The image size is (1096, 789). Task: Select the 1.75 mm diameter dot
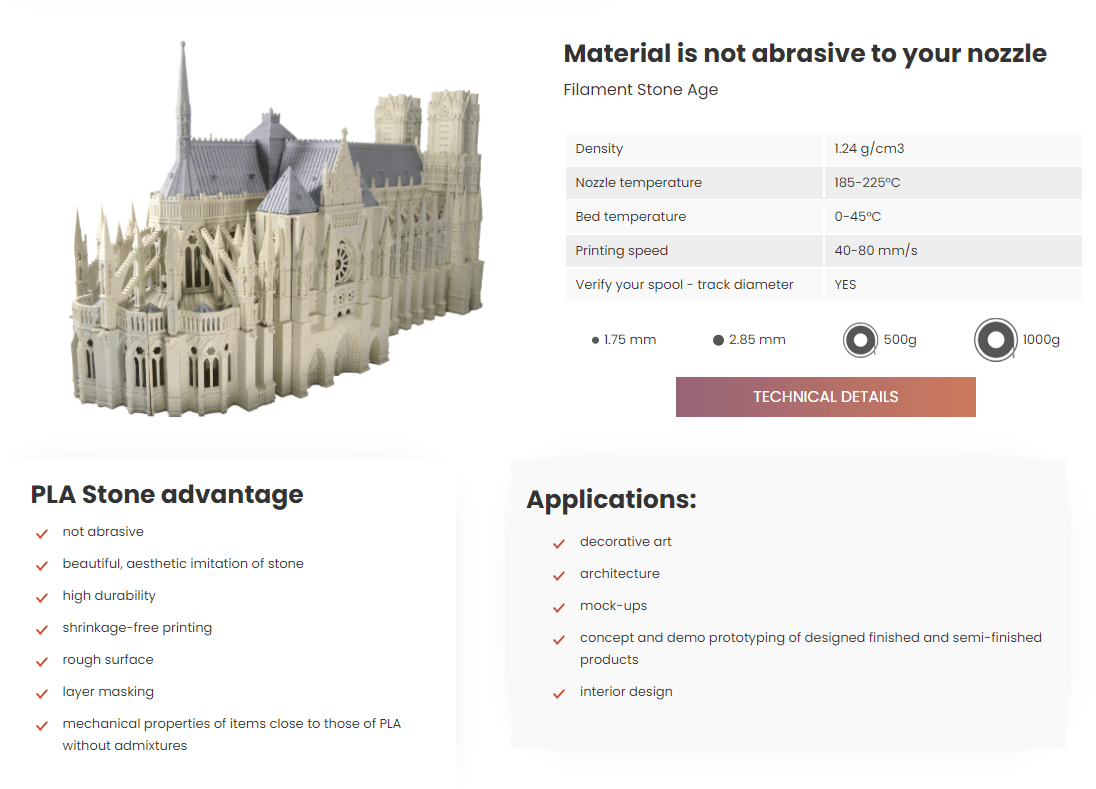coord(596,340)
